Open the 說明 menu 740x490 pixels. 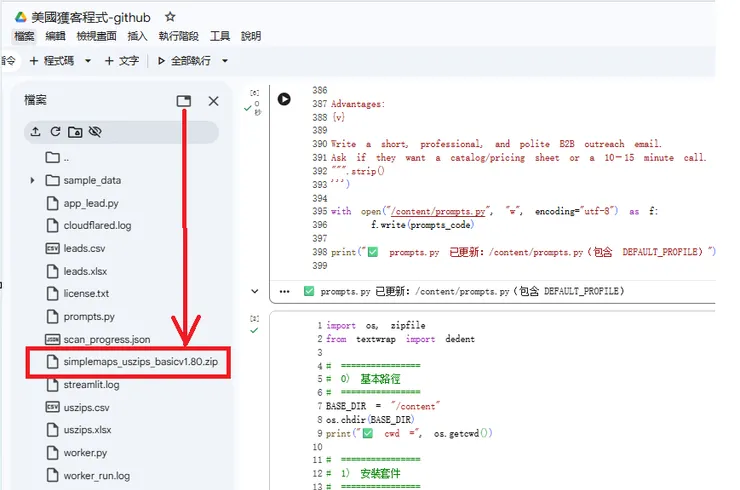[x=251, y=36]
